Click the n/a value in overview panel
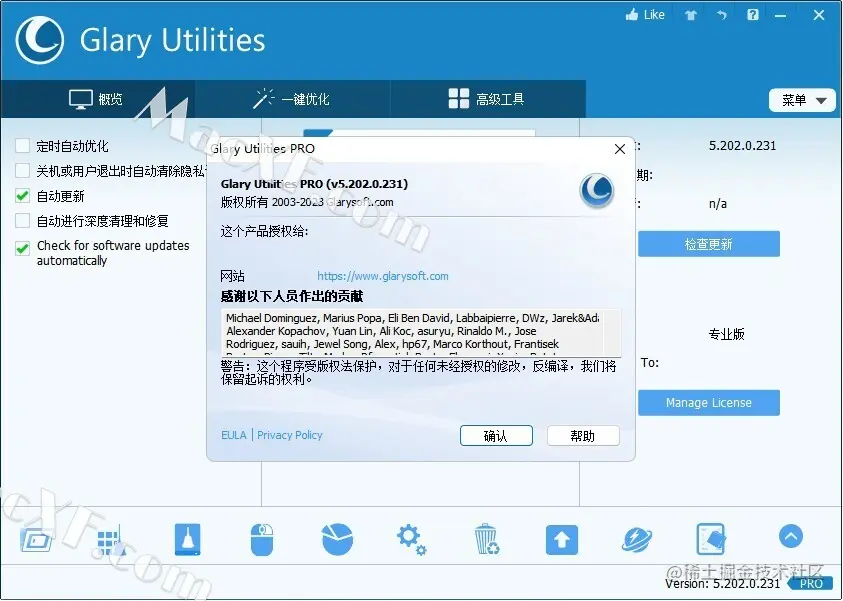The height and width of the screenshot is (601, 843). (x=718, y=204)
